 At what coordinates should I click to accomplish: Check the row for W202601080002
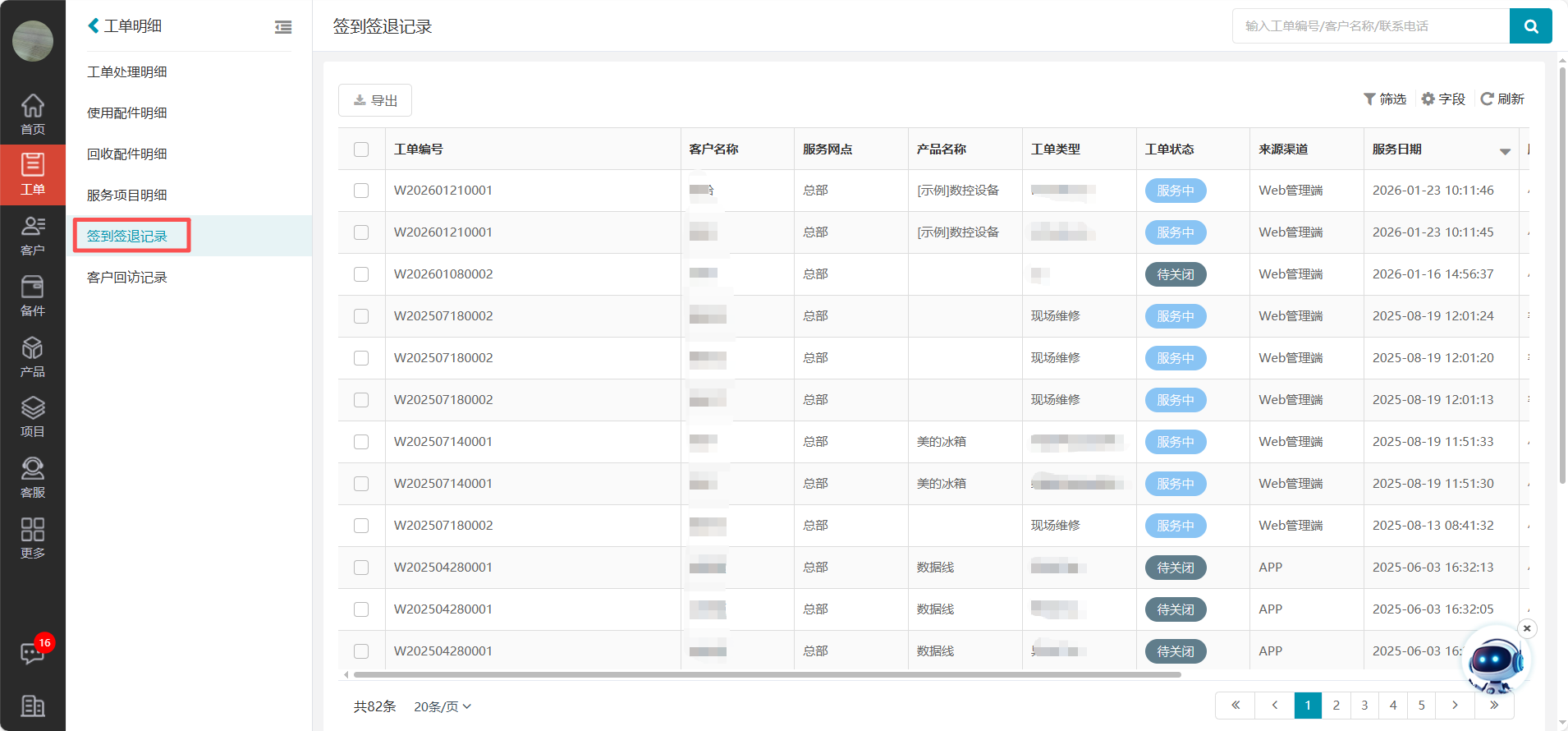coord(361,274)
